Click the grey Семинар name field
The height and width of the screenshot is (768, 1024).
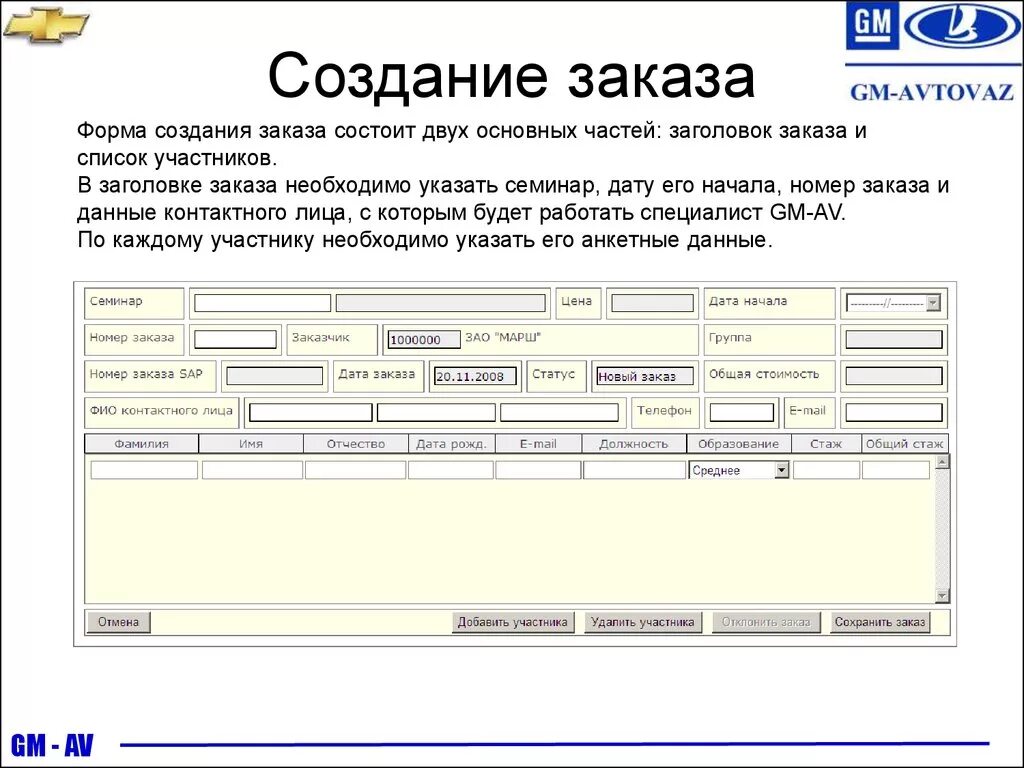click(x=441, y=303)
